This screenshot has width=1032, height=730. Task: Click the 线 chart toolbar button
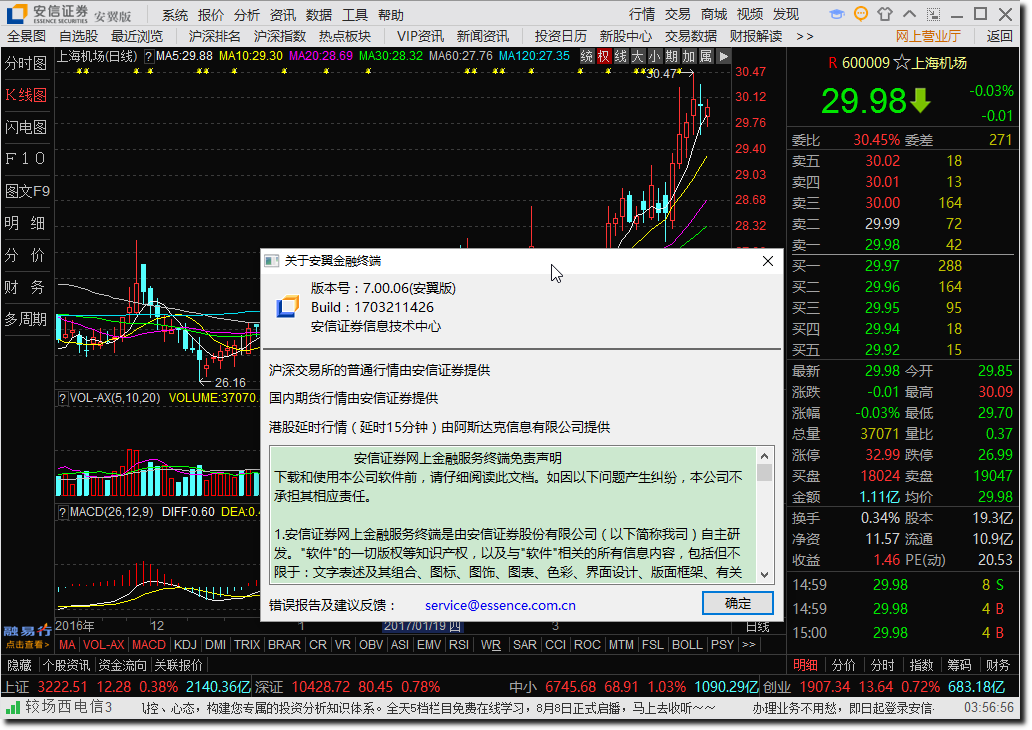[x=621, y=57]
